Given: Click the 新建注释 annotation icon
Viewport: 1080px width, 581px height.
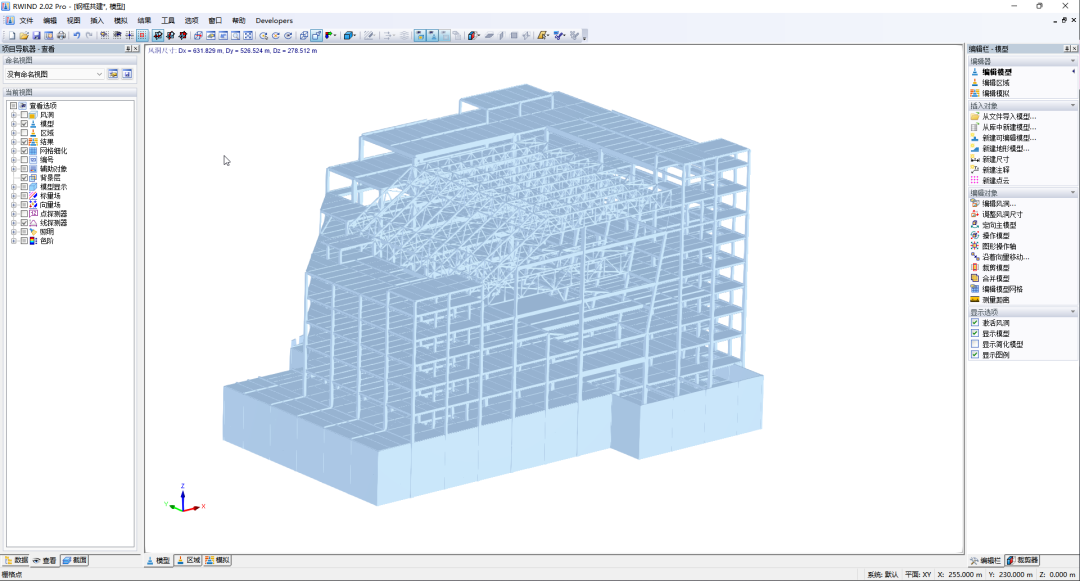Looking at the screenshot, I should [975, 169].
